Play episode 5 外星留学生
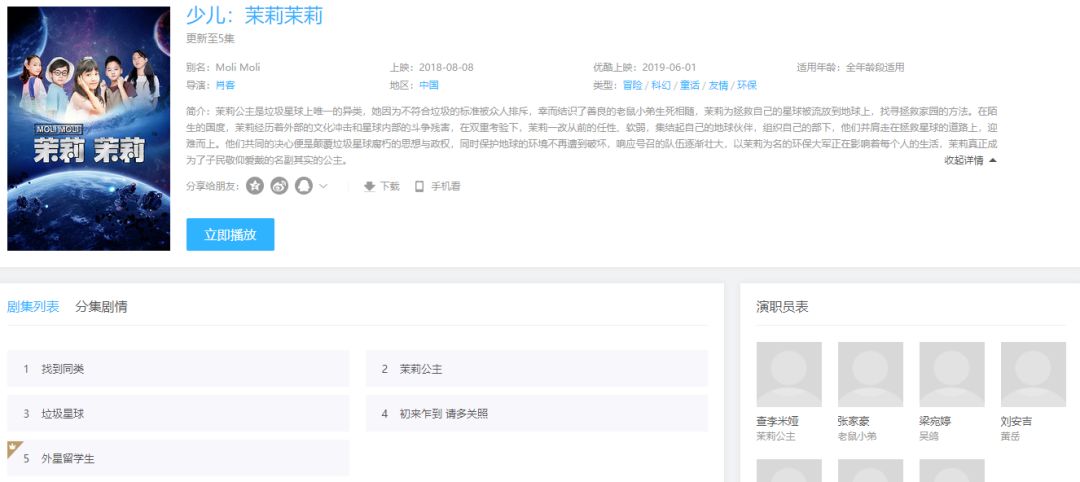The width and height of the screenshot is (1080, 482). 178,458
